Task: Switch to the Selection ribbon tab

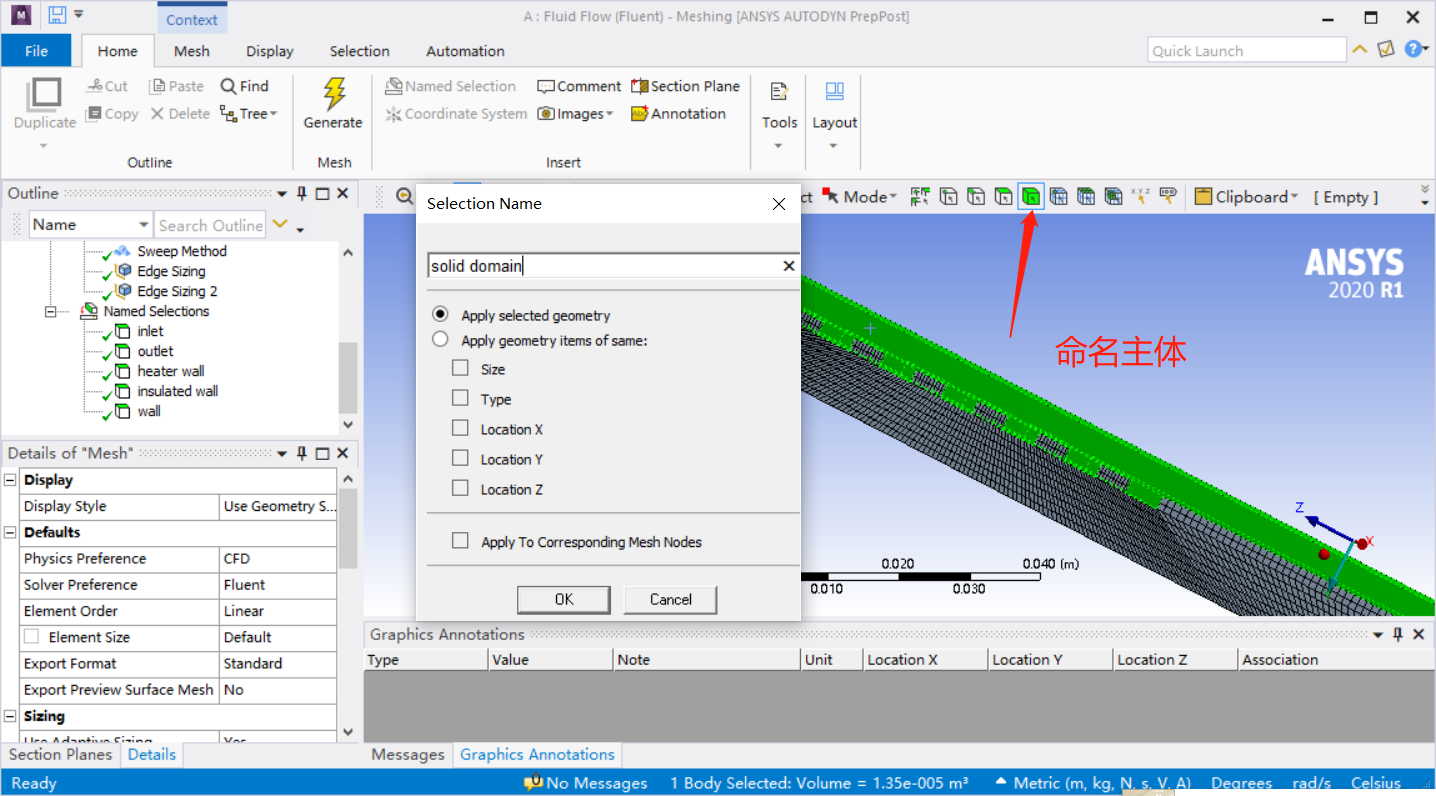Action: [x=360, y=51]
